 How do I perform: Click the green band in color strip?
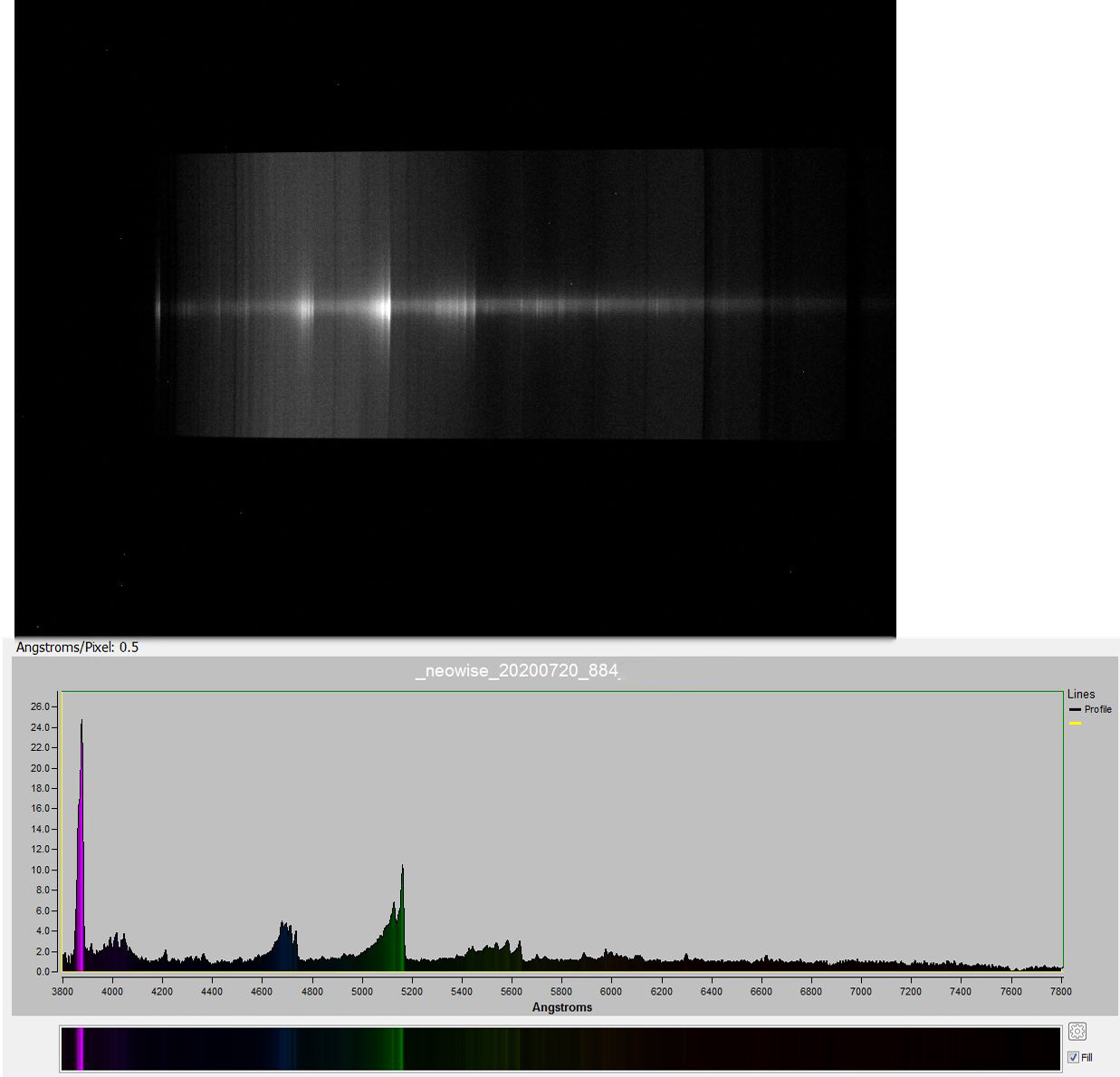(x=399, y=1049)
